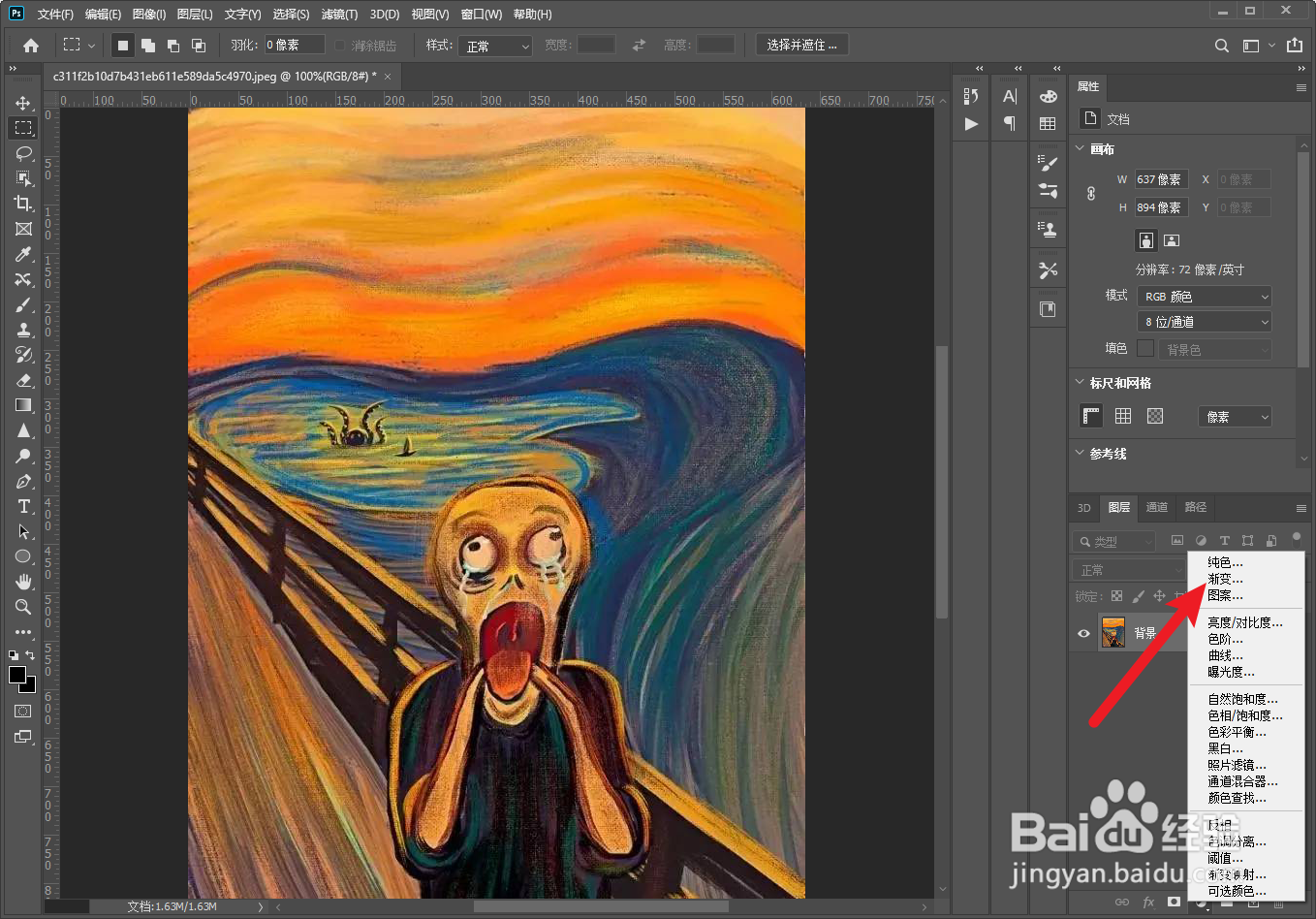Select the Frame tool
This screenshot has height=919, width=1316.
click(x=24, y=229)
